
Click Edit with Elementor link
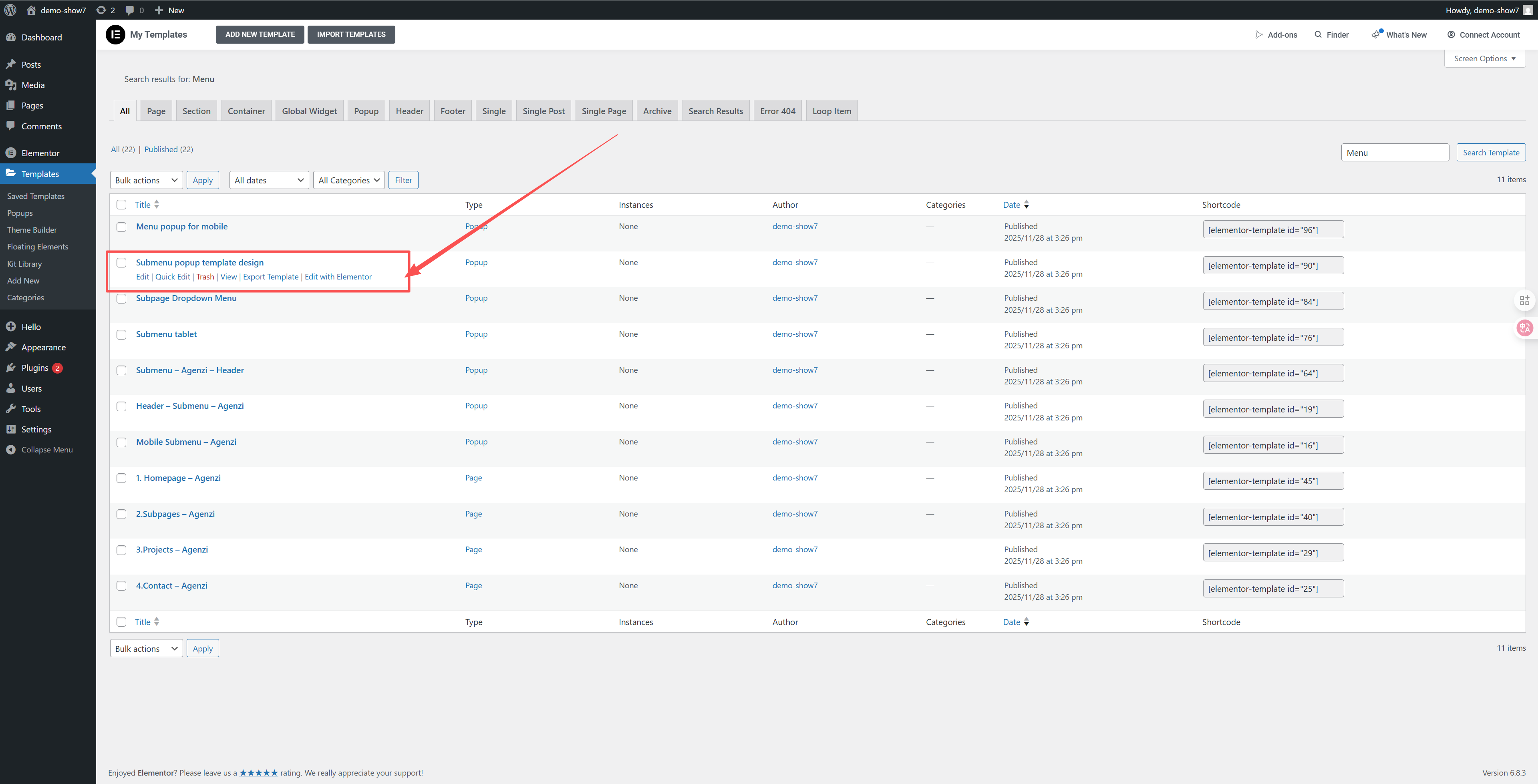pyautogui.click(x=338, y=277)
